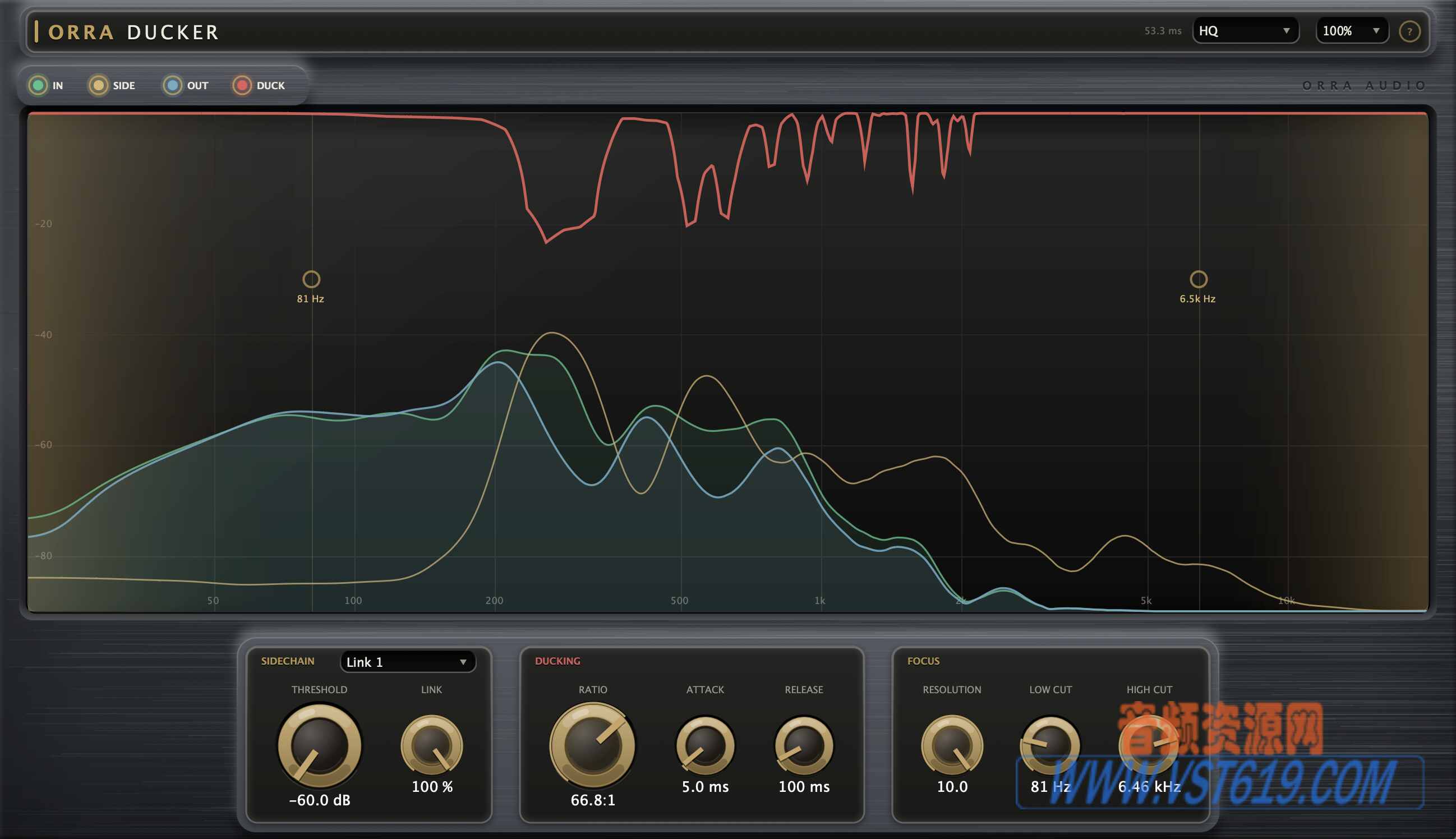Open the 100% interface scale dropdown
Image resolution: width=1456 pixels, height=839 pixels.
[1352, 30]
